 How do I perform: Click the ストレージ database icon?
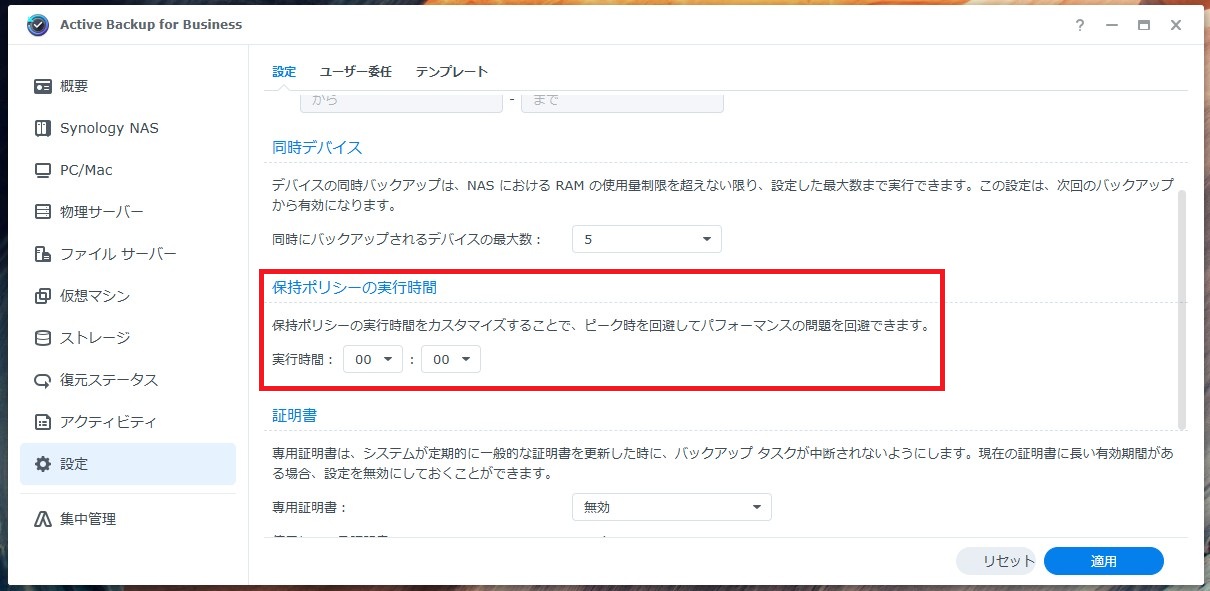pos(43,338)
